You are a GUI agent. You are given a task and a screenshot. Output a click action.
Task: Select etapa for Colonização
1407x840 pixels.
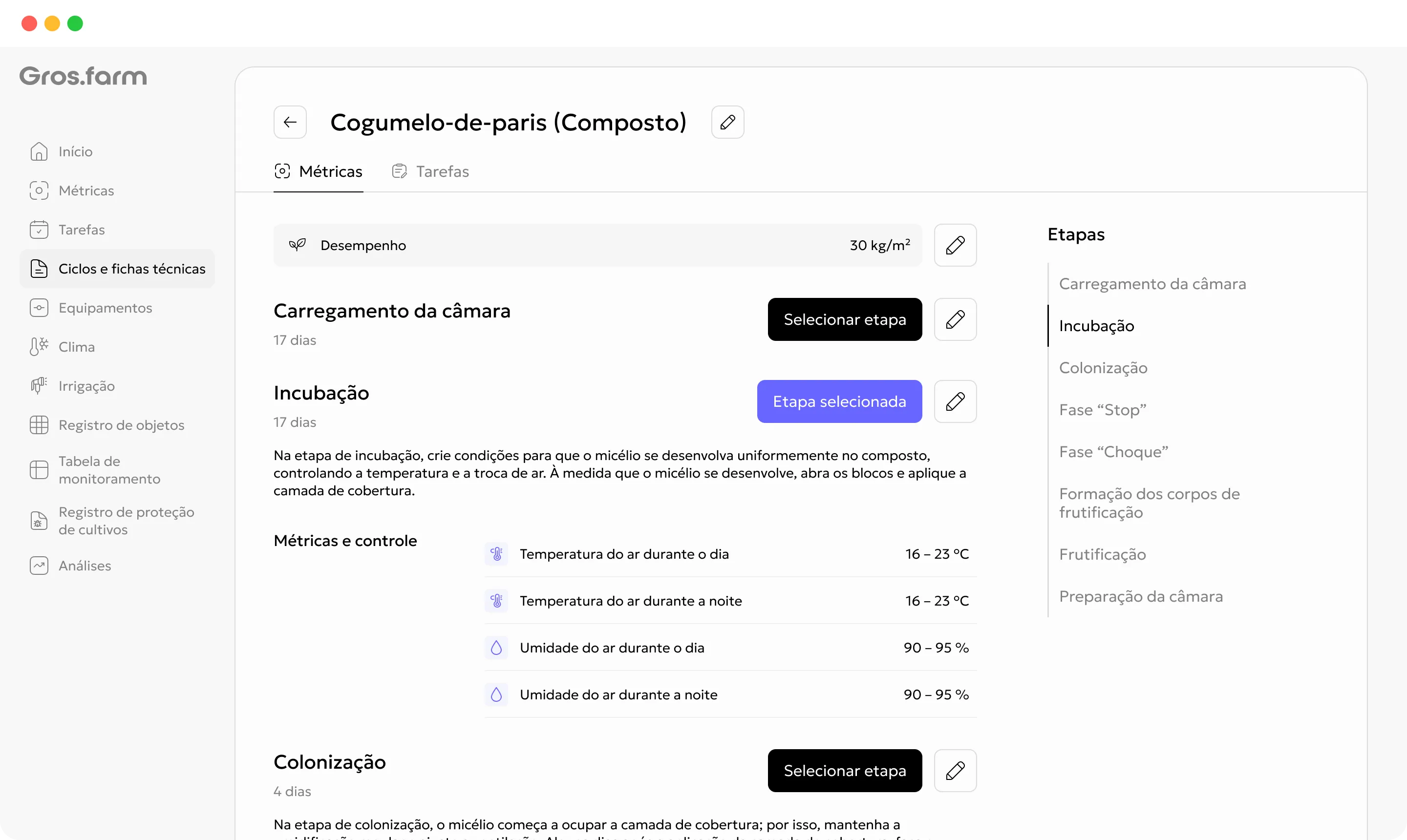click(x=845, y=770)
